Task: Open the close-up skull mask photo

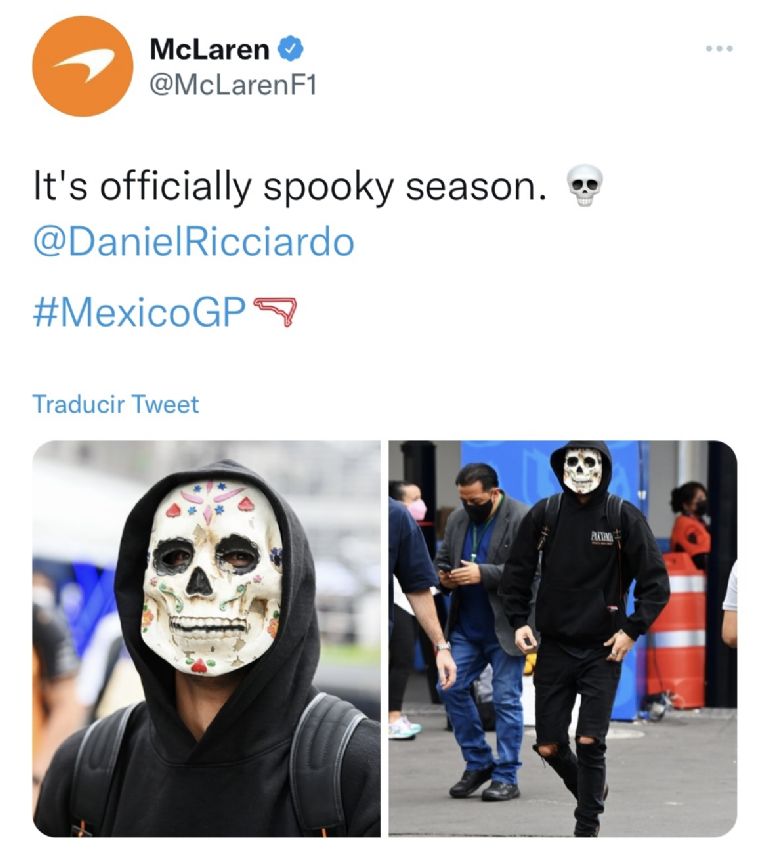Action: point(206,639)
